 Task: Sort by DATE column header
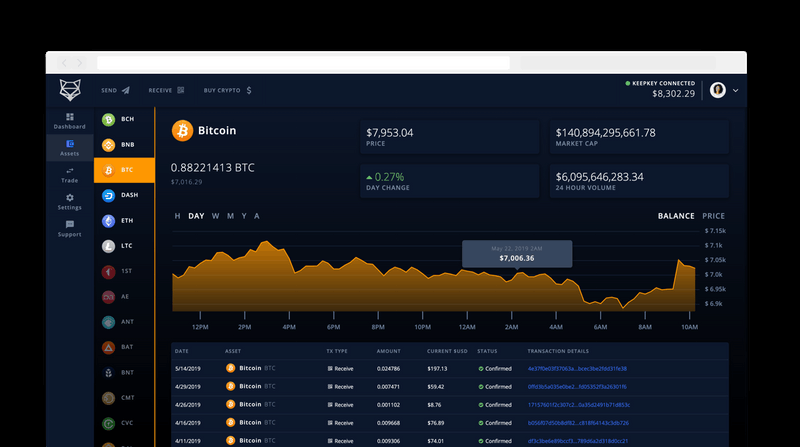182,351
